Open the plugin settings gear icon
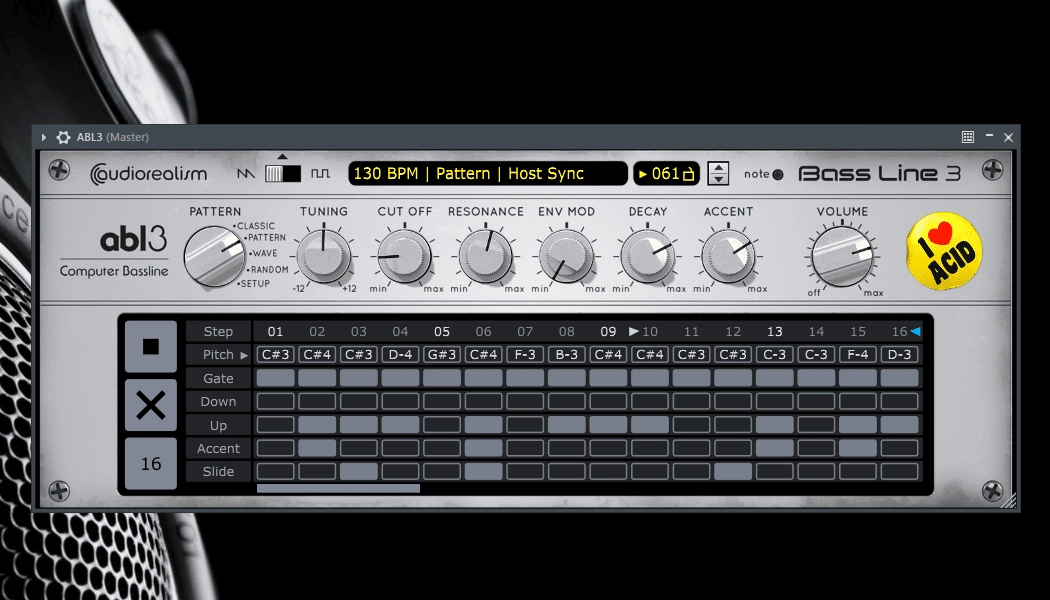The image size is (1050, 600). (x=63, y=137)
